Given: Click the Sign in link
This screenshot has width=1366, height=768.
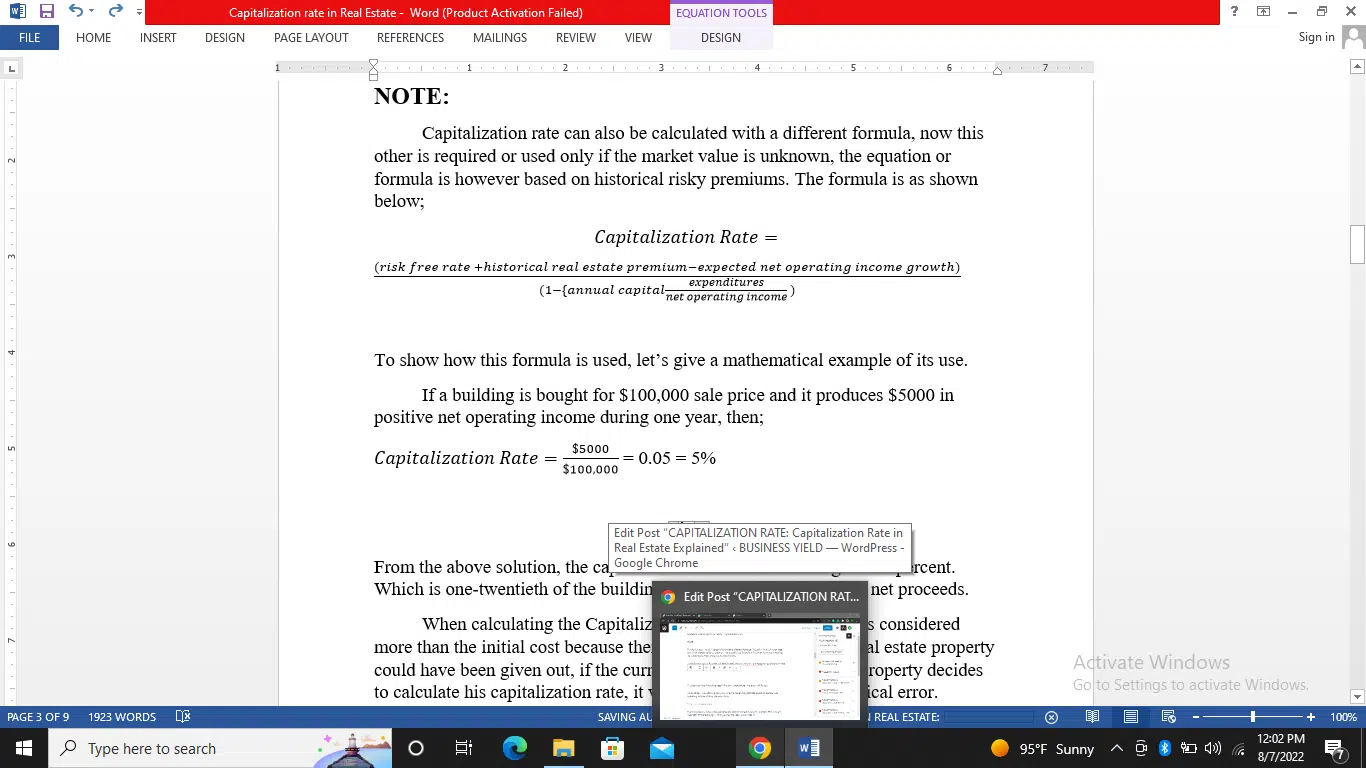Looking at the screenshot, I should coord(1316,37).
